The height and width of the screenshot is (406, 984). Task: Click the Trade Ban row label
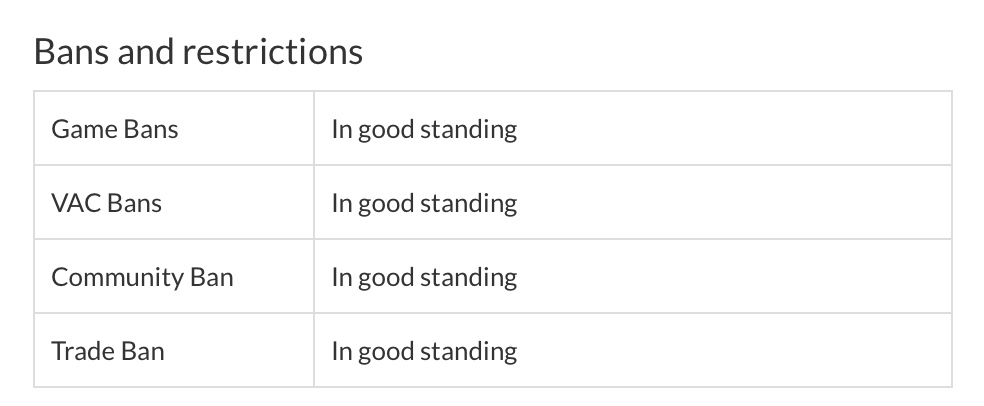[x=108, y=351]
